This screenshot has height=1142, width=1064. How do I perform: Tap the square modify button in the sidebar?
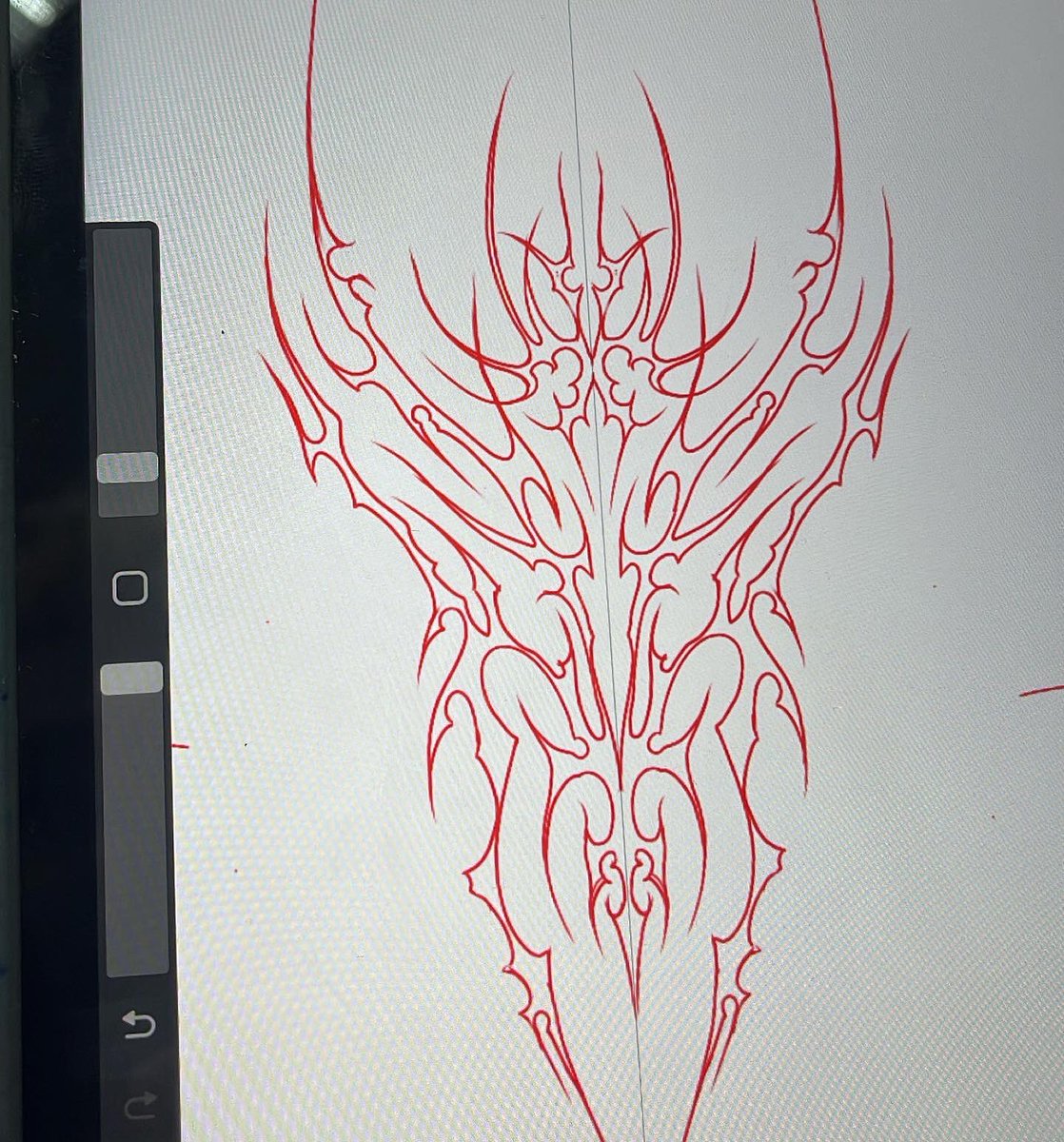point(130,588)
